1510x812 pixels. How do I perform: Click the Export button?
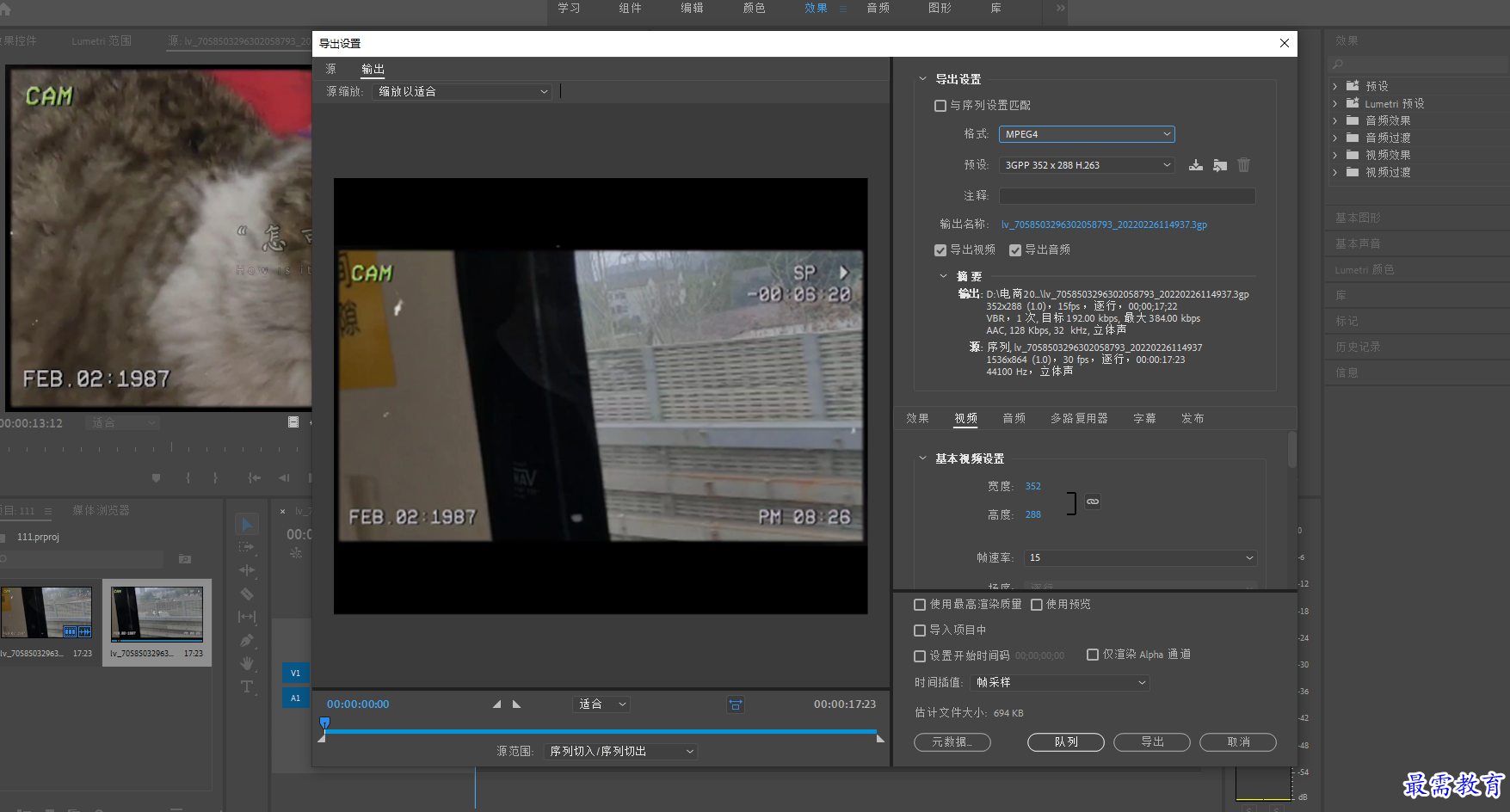[x=1152, y=742]
